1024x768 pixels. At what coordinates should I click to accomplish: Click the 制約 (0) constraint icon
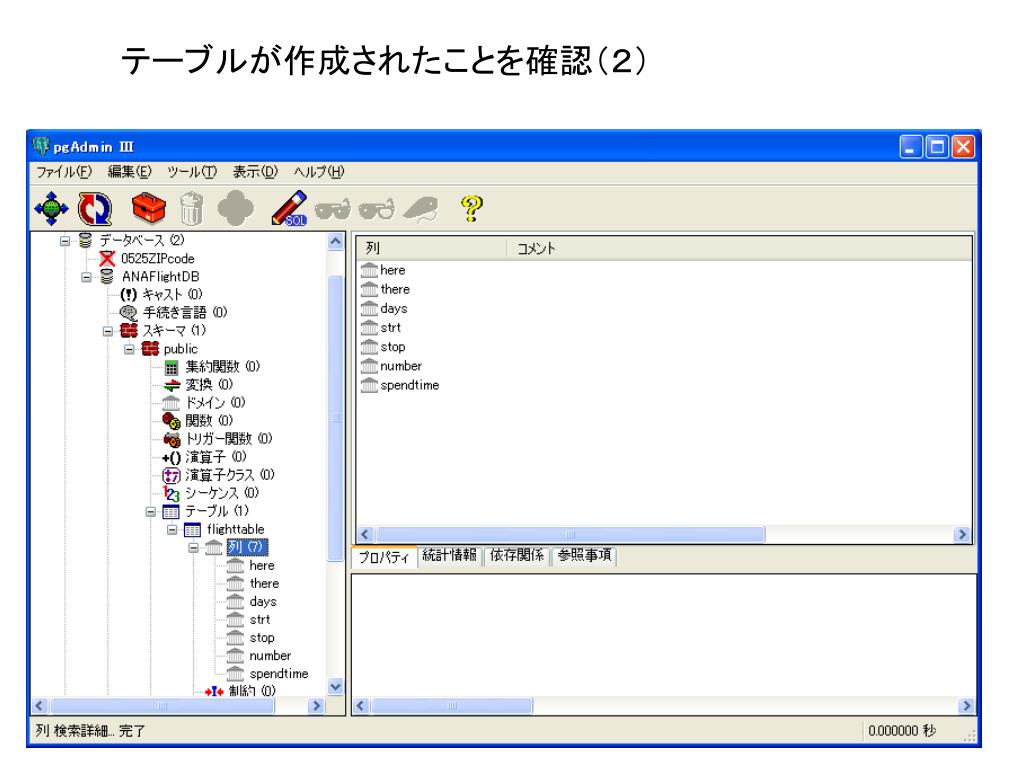[214, 691]
